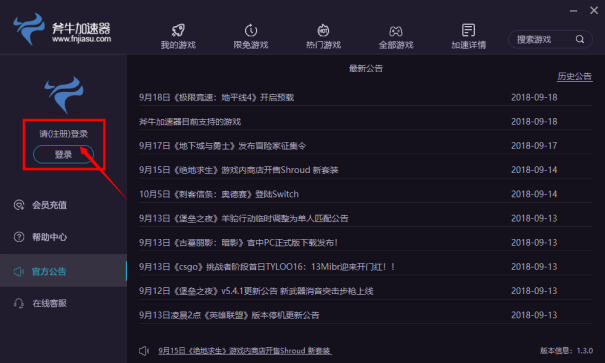Screen dimensions: 605x363
Task: Open 会员充值 menu item
Action: [63, 205]
